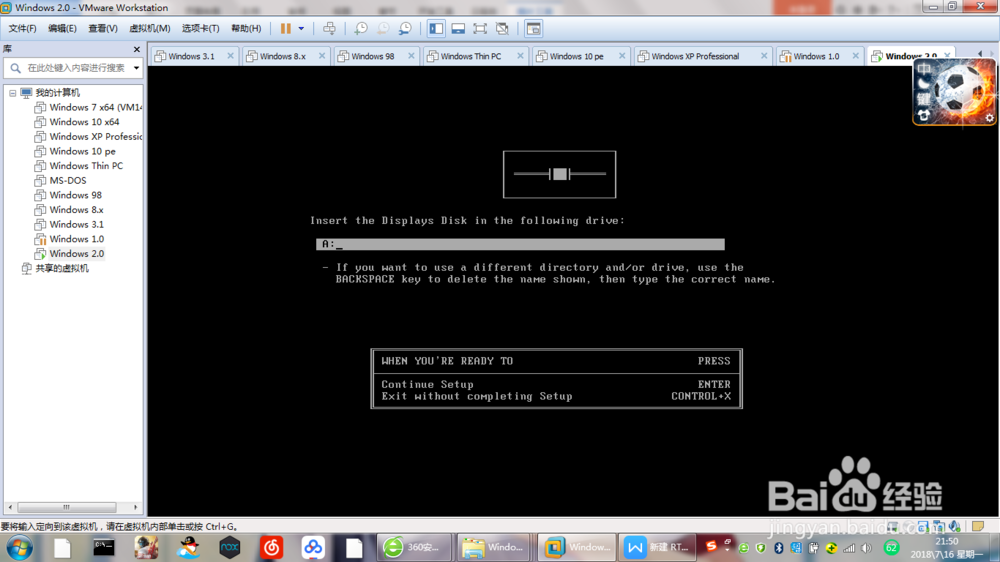The width and height of the screenshot is (1000, 562).
Task: Switch to the Windows 8.x tab
Action: (282, 56)
